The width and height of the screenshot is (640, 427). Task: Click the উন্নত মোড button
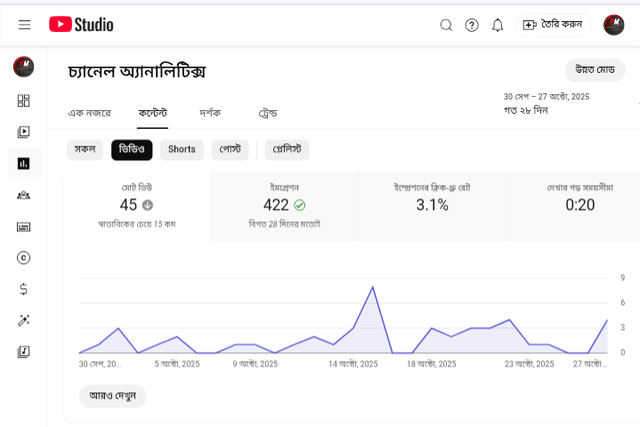pyautogui.click(x=594, y=70)
